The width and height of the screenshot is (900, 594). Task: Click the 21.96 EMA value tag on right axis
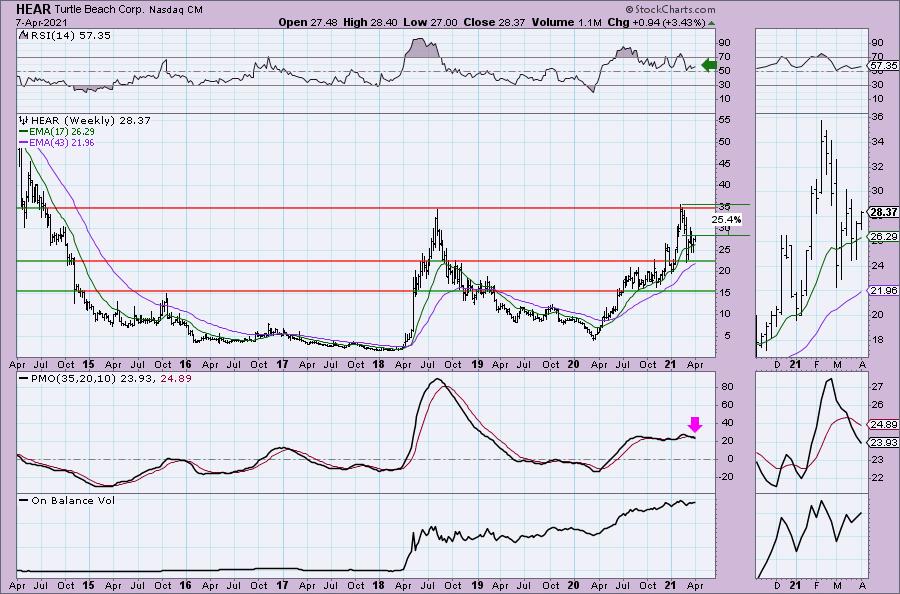(x=884, y=291)
